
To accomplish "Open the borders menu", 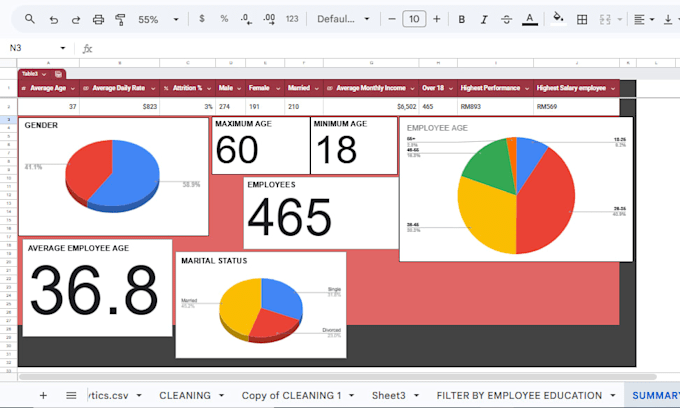I will (582, 20).
